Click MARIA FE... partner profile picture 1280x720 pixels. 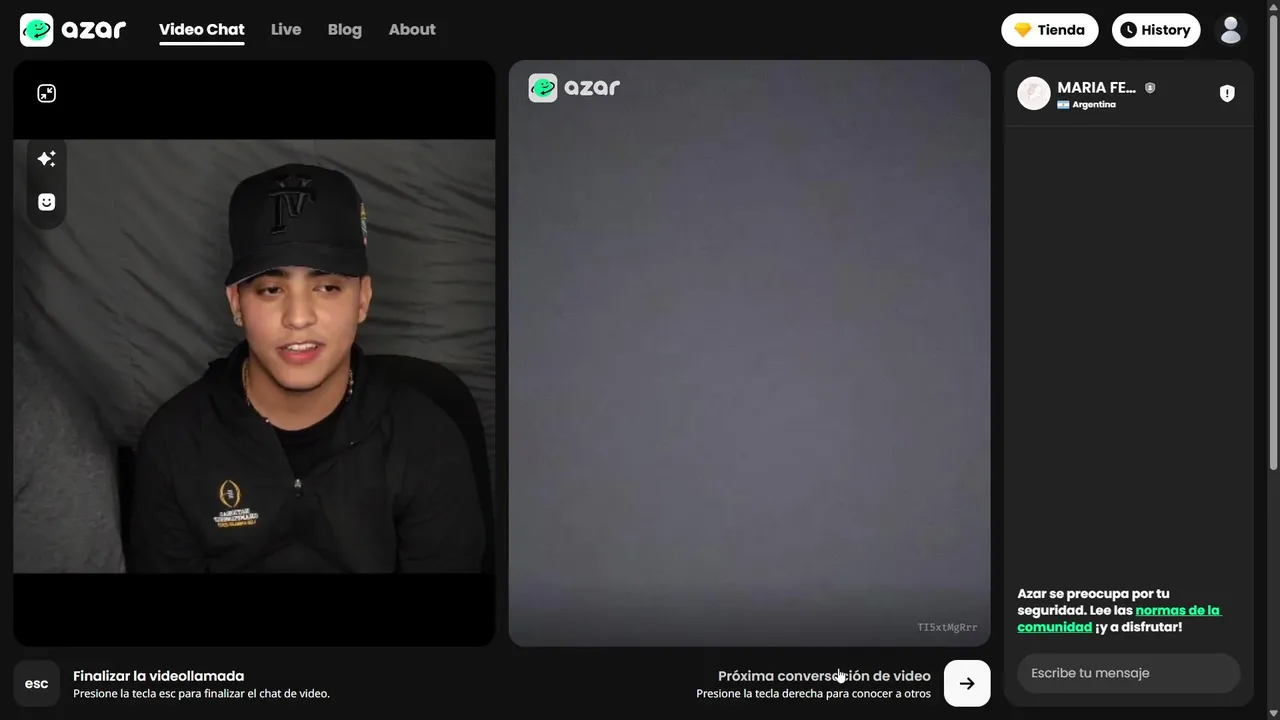click(x=1034, y=93)
